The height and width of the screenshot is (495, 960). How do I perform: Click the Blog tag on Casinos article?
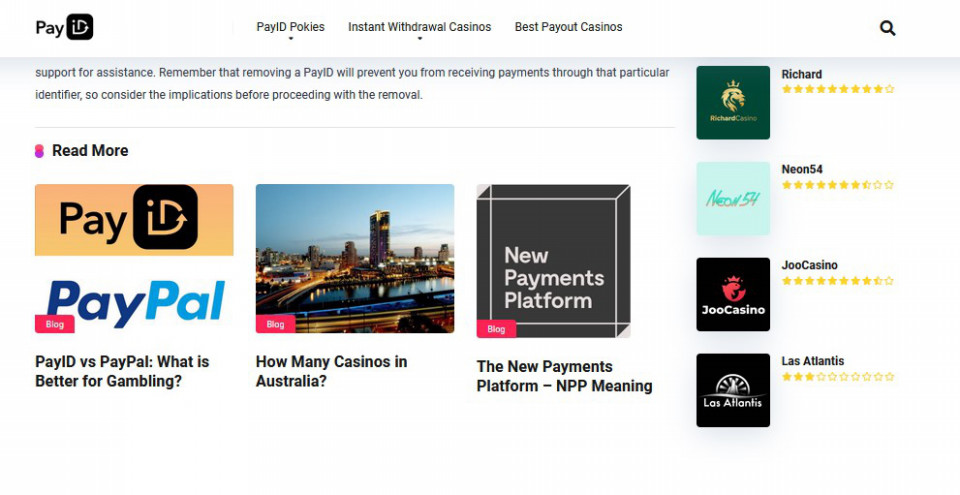point(276,324)
